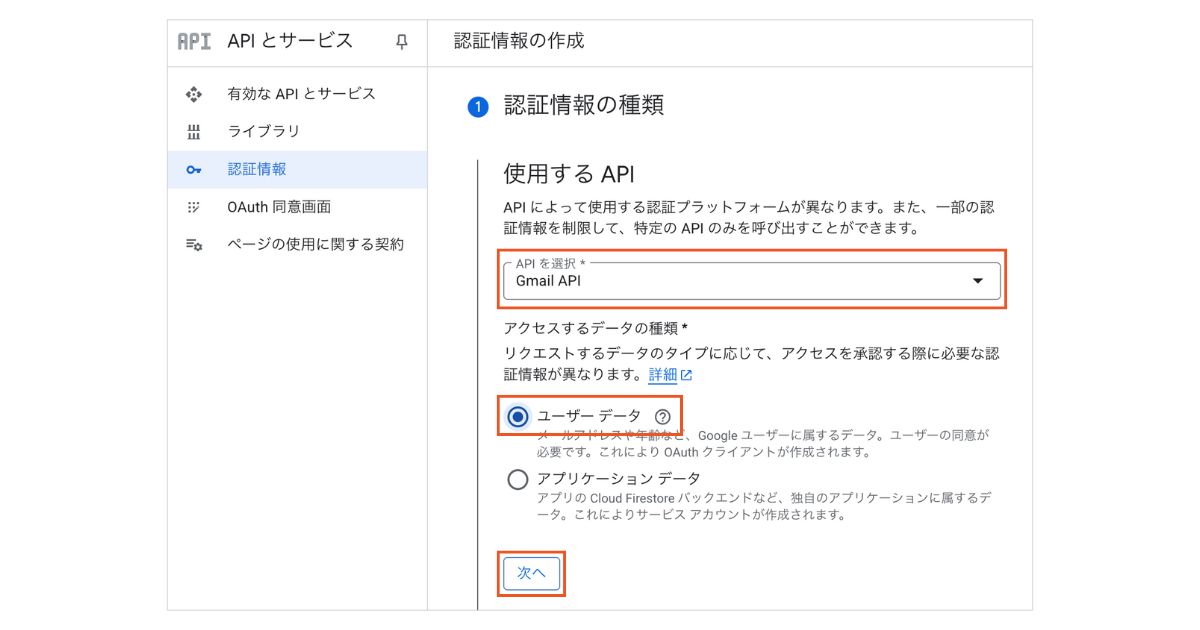Click the ライブラリ sidebar icon
Image resolution: width=1200 pixels, height=630 pixels.
[194, 132]
